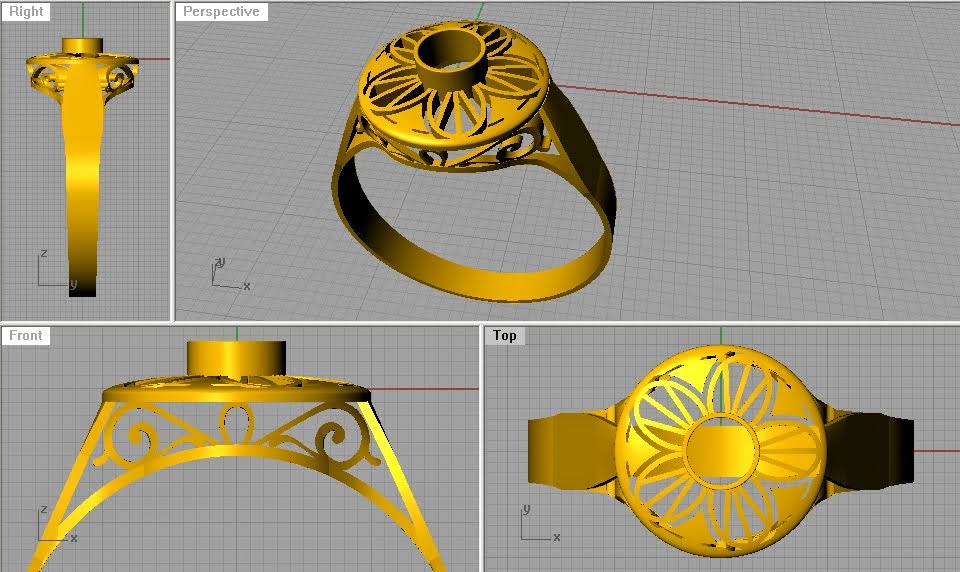Click the ring model in Perspective viewport
The height and width of the screenshot is (572, 960).
474,162
